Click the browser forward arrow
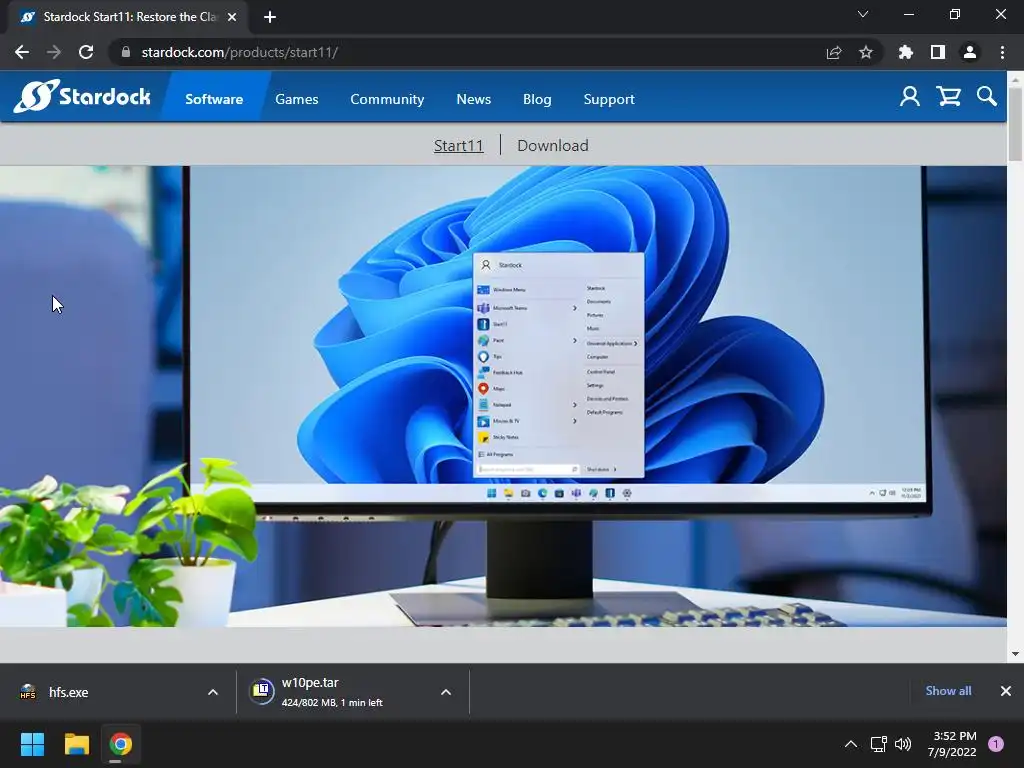This screenshot has width=1024, height=768. 54,52
